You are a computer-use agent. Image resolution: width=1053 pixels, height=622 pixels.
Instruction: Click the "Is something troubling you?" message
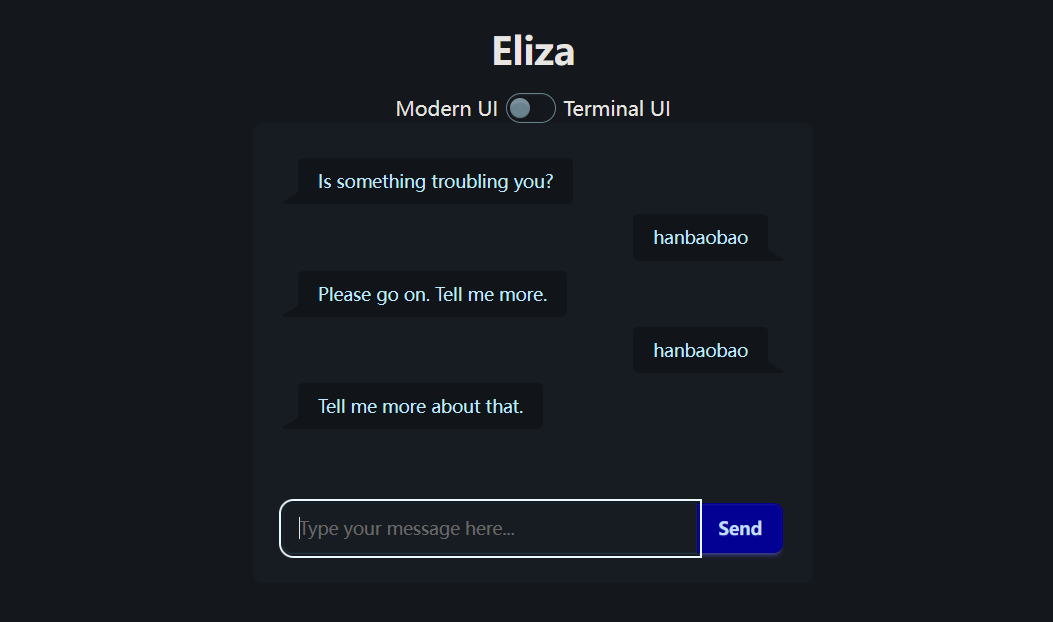pos(435,181)
